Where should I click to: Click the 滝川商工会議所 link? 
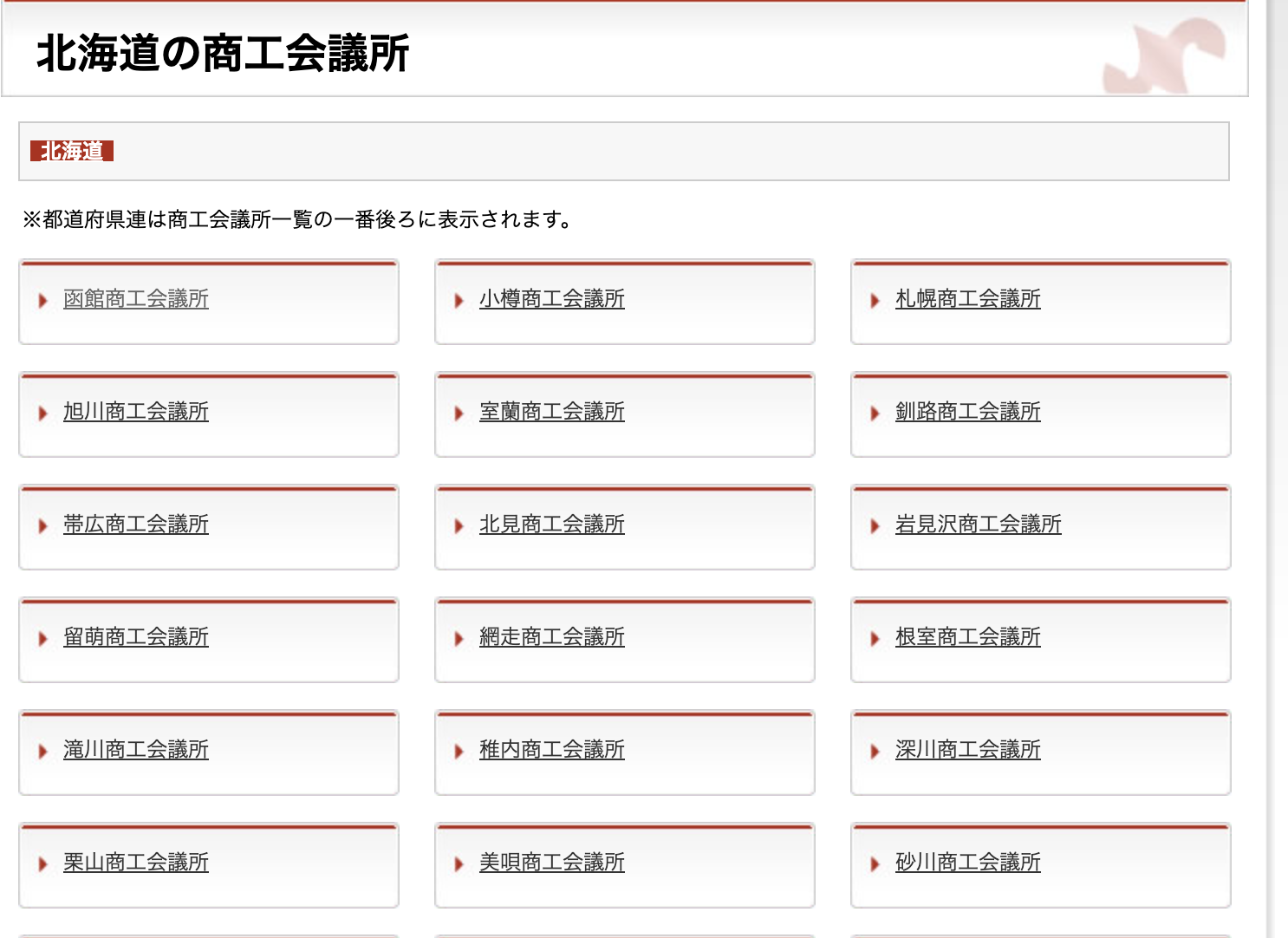[x=136, y=750]
